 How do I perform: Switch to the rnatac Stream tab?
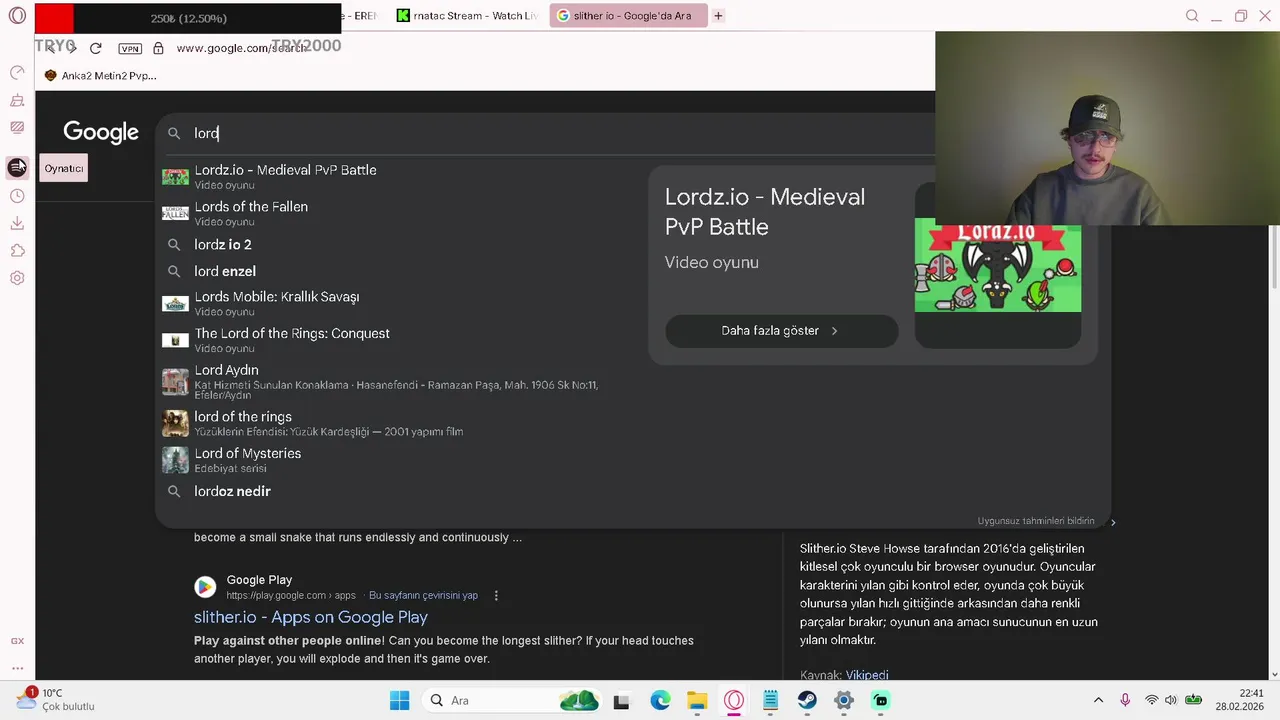point(467,15)
